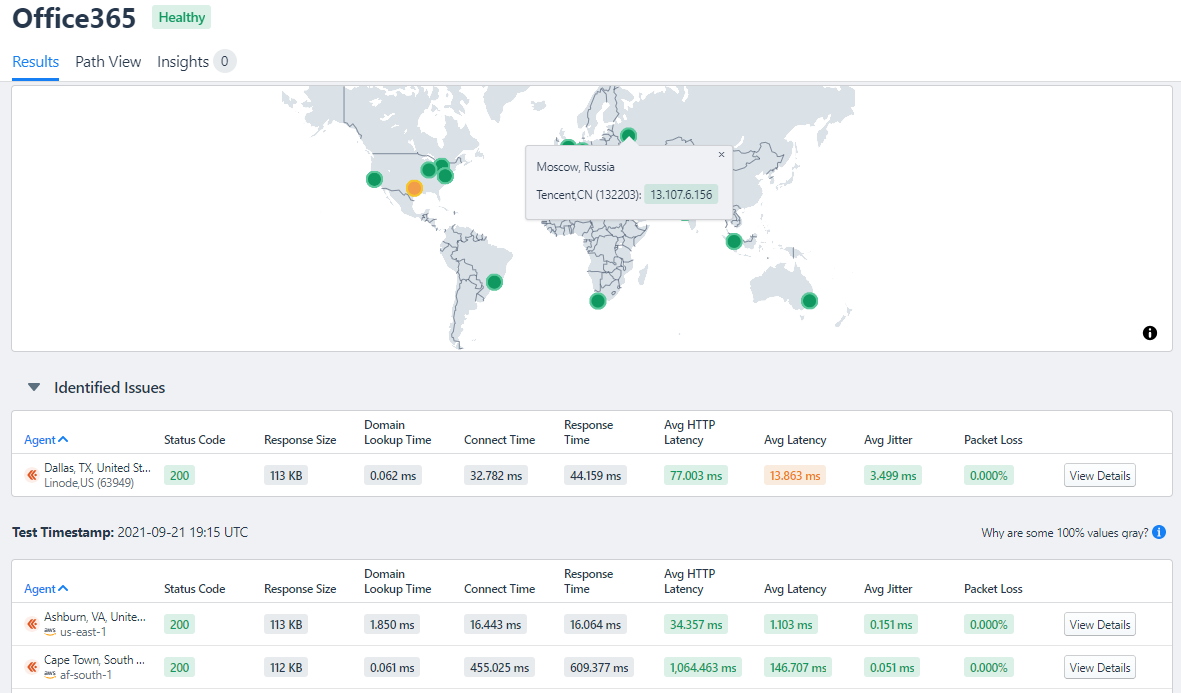Click Dallas Avg Jitter 3.499 ms

point(893,475)
